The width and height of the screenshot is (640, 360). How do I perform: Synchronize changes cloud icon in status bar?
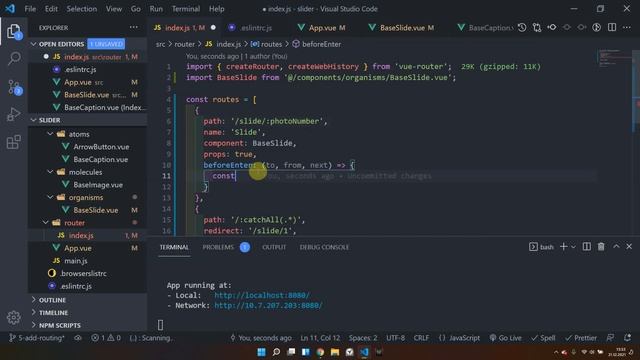[78, 338]
